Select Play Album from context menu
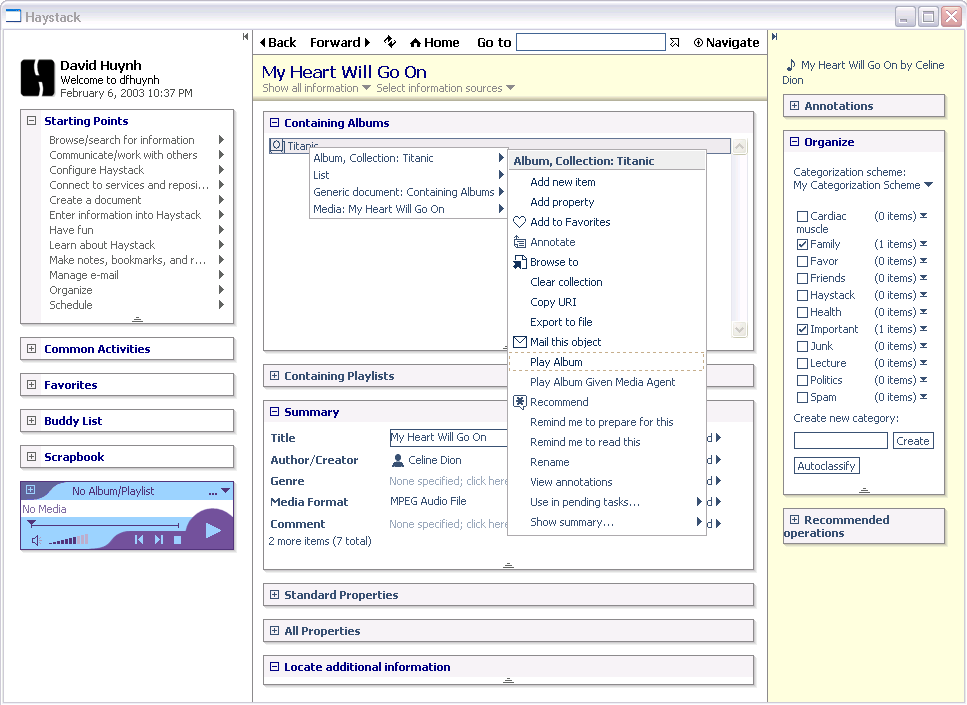Screen dimensions: 967x705 pos(556,362)
